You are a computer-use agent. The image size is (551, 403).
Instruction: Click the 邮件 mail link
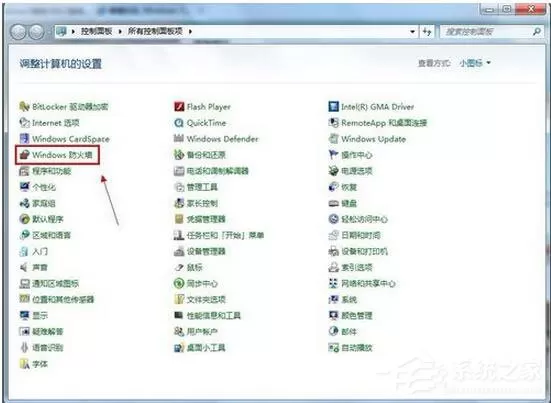pyautogui.click(x=349, y=332)
